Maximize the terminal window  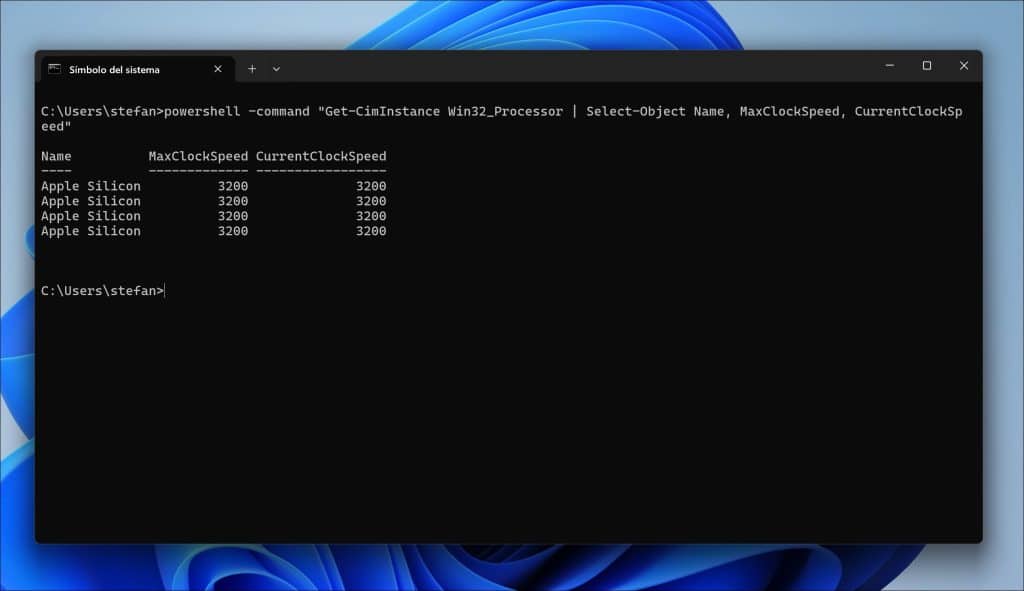point(927,65)
